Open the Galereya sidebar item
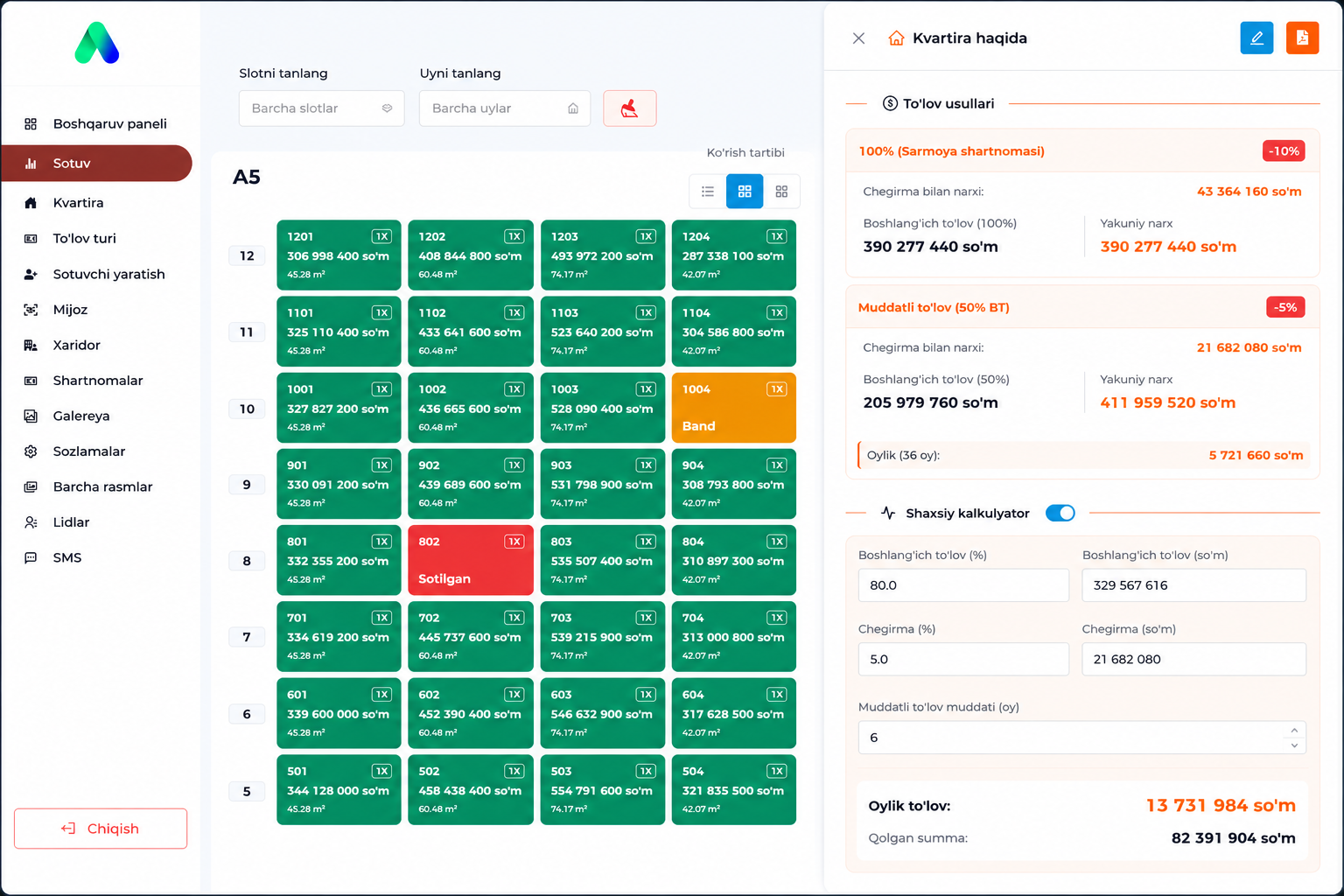The height and width of the screenshot is (896, 1344). 80,416
